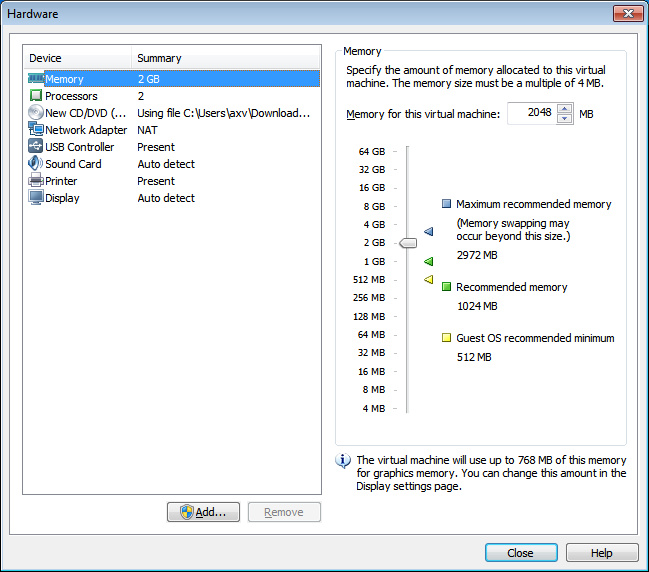Click the 256 MB scale label

(369, 298)
